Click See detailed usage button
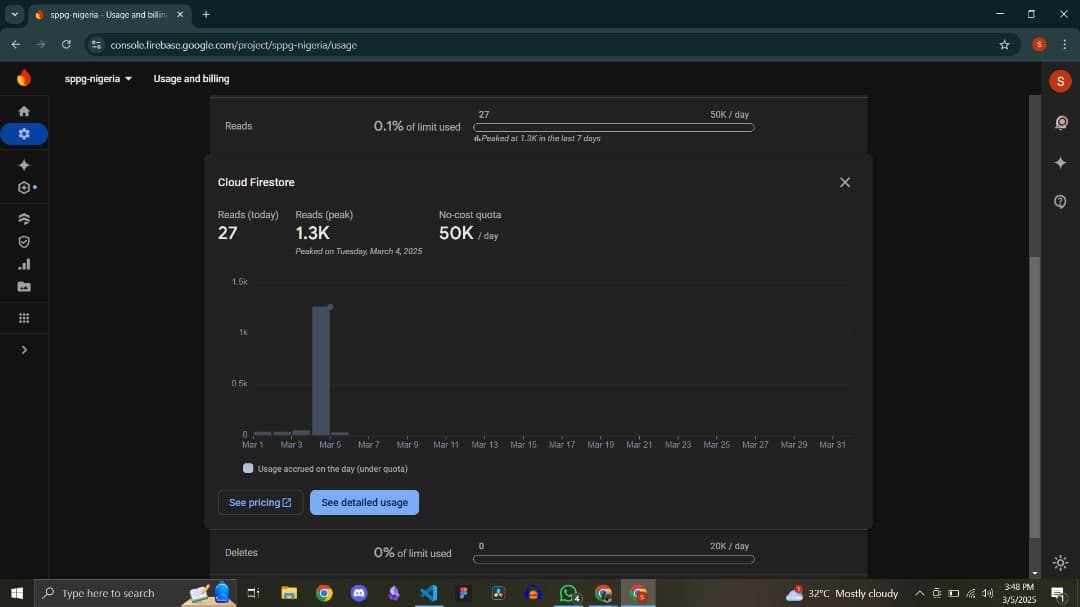This screenshot has height=607, width=1080. pos(364,502)
